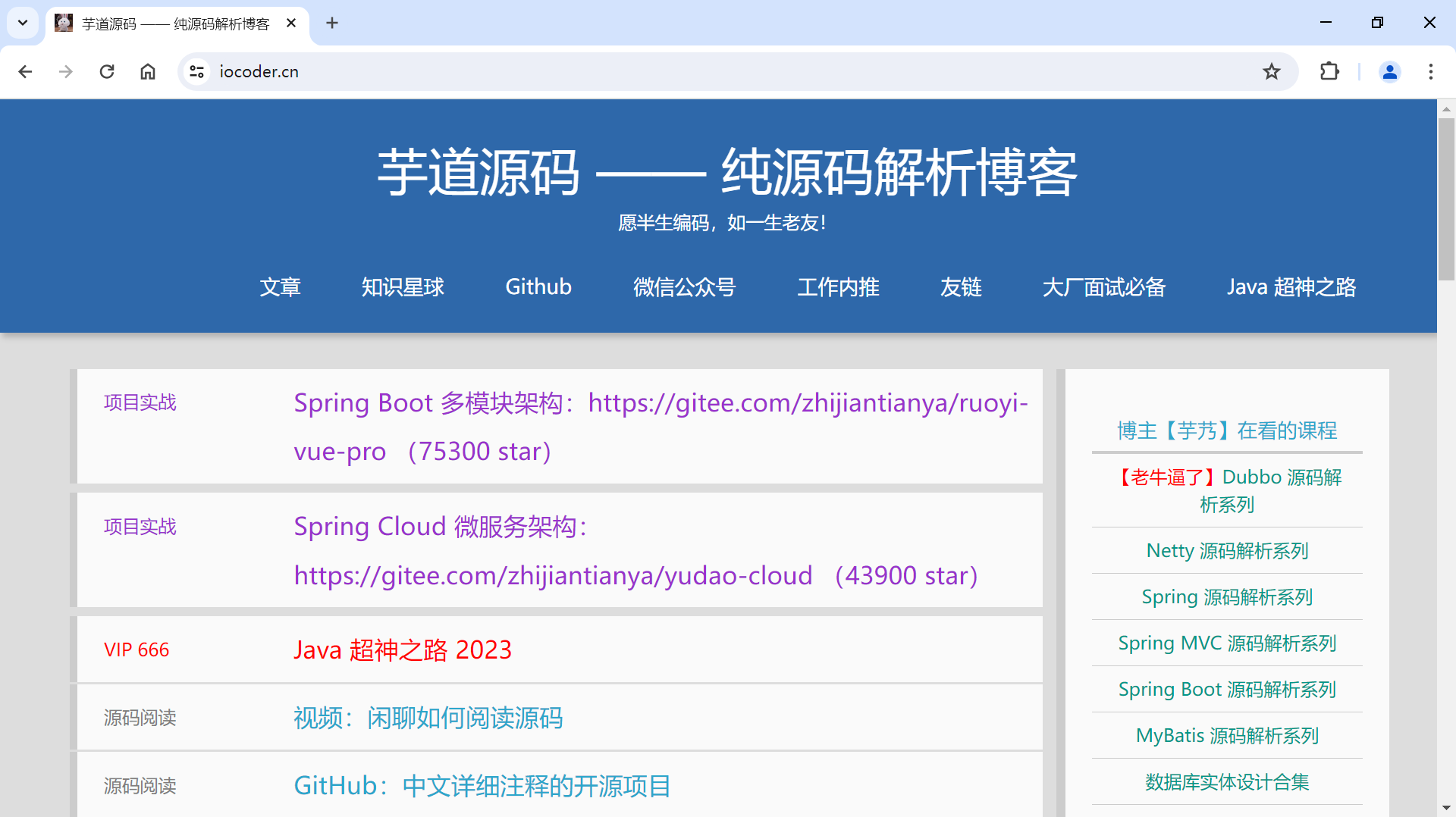The width and height of the screenshot is (1456, 817).
Task: Open Spring Boot 源码解析系列 sidebar link
Action: (1227, 690)
